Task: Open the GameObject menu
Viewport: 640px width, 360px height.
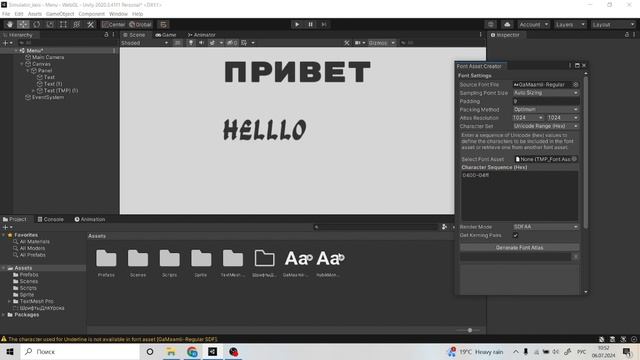Action: pyautogui.click(x=60, y=14)
